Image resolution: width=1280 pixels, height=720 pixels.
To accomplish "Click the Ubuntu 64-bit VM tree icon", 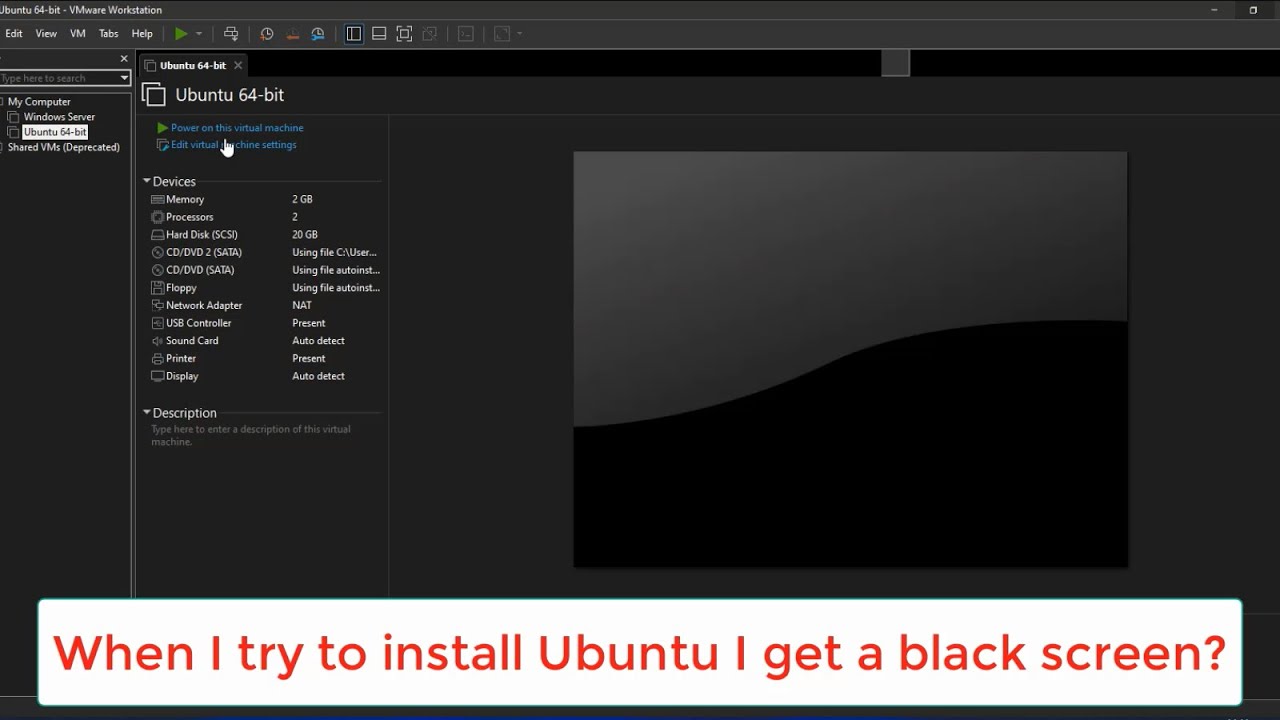I will [14, 132].
